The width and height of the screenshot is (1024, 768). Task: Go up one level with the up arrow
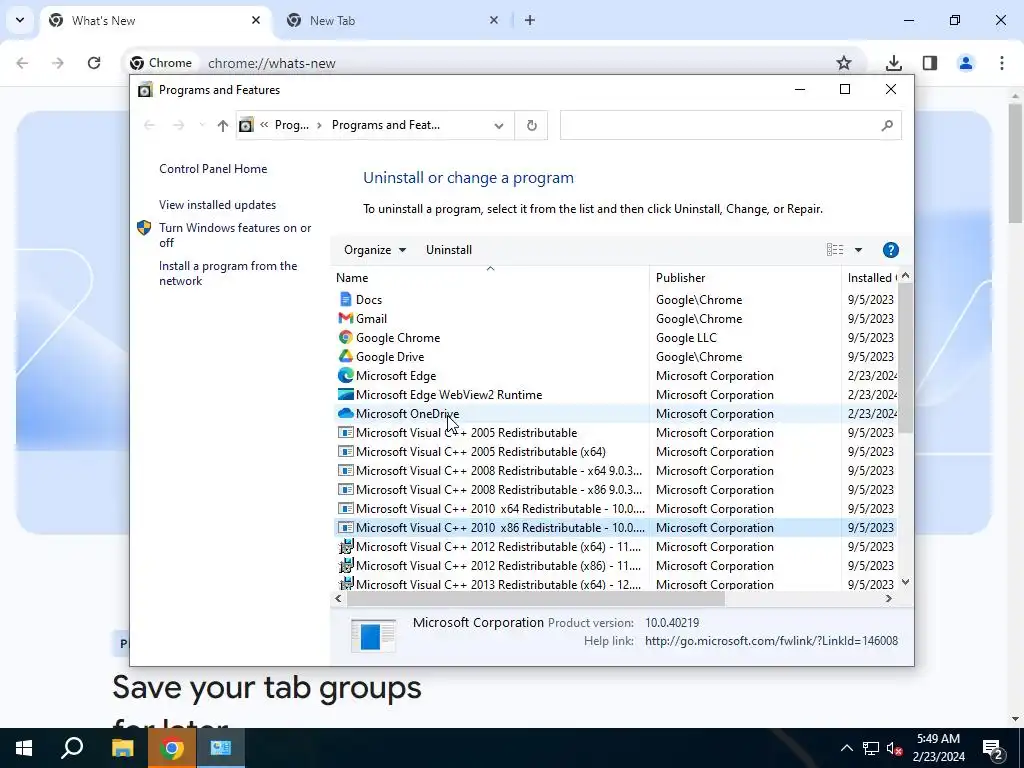point(223,125)
